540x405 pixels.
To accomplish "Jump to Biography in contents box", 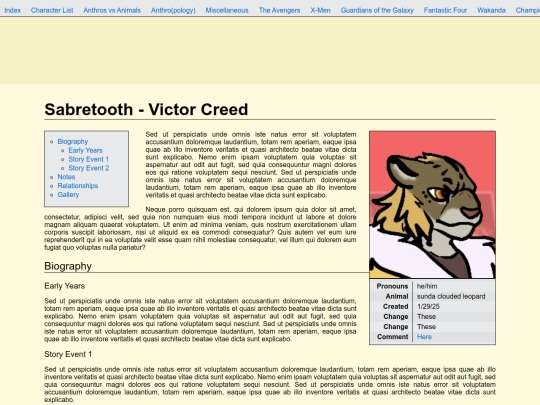I will tap(73, 142).
